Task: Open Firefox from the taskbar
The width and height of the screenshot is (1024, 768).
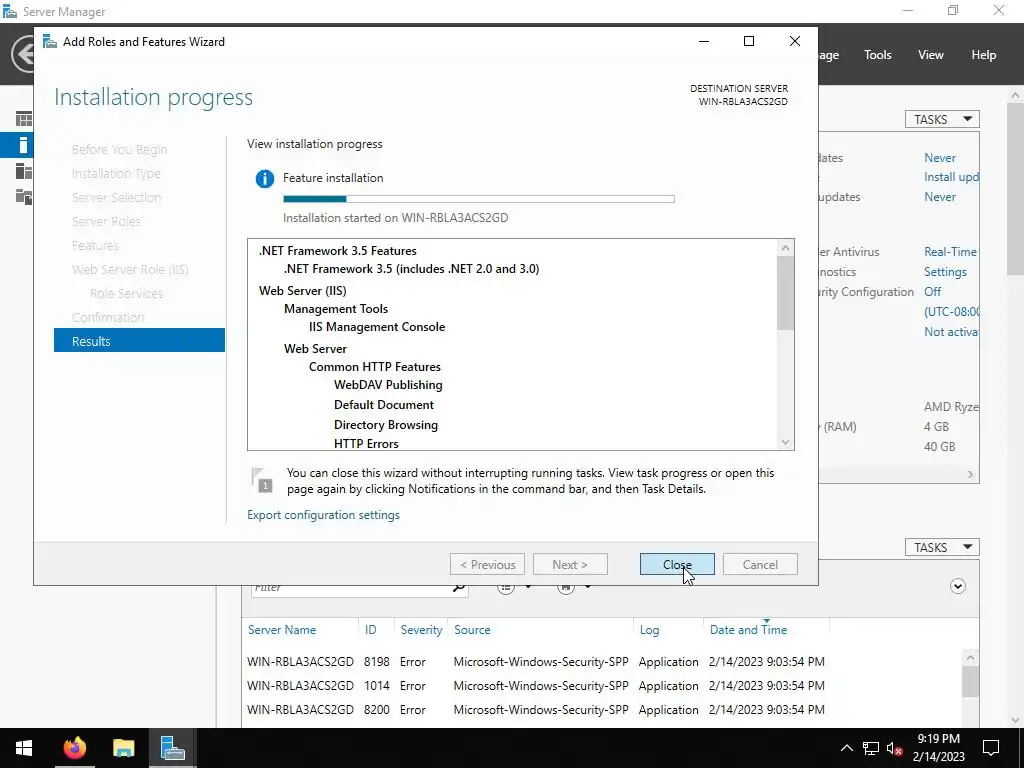Action: click(74, 748)
